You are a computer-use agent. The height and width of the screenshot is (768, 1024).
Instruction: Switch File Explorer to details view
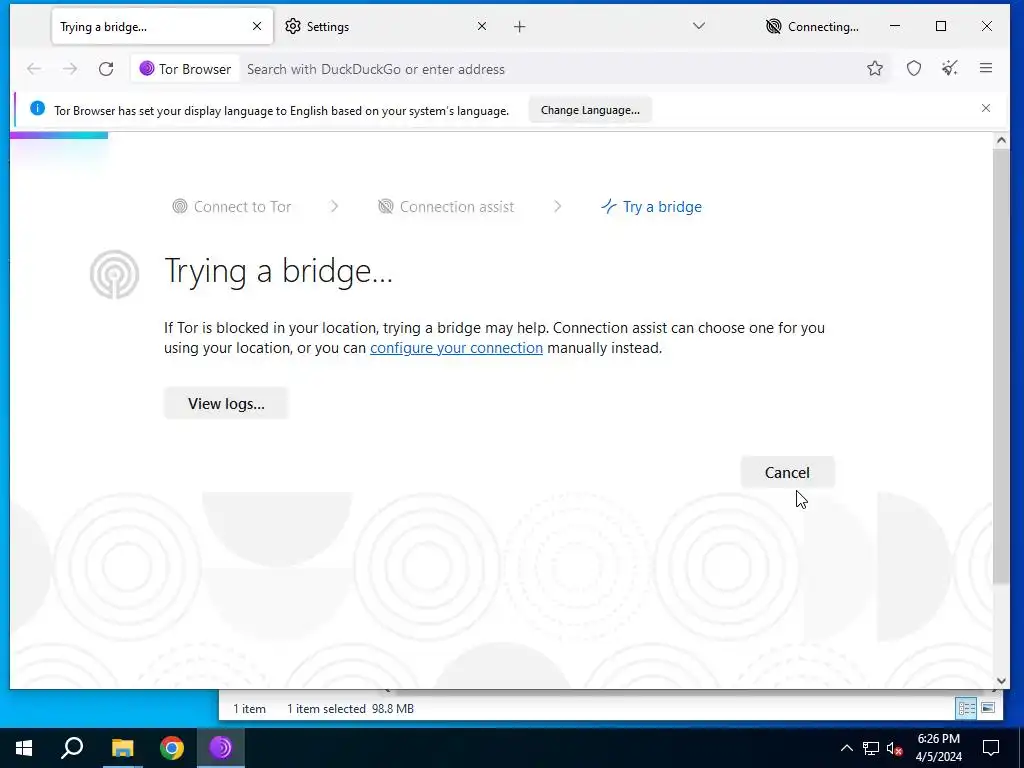(967, 708)
